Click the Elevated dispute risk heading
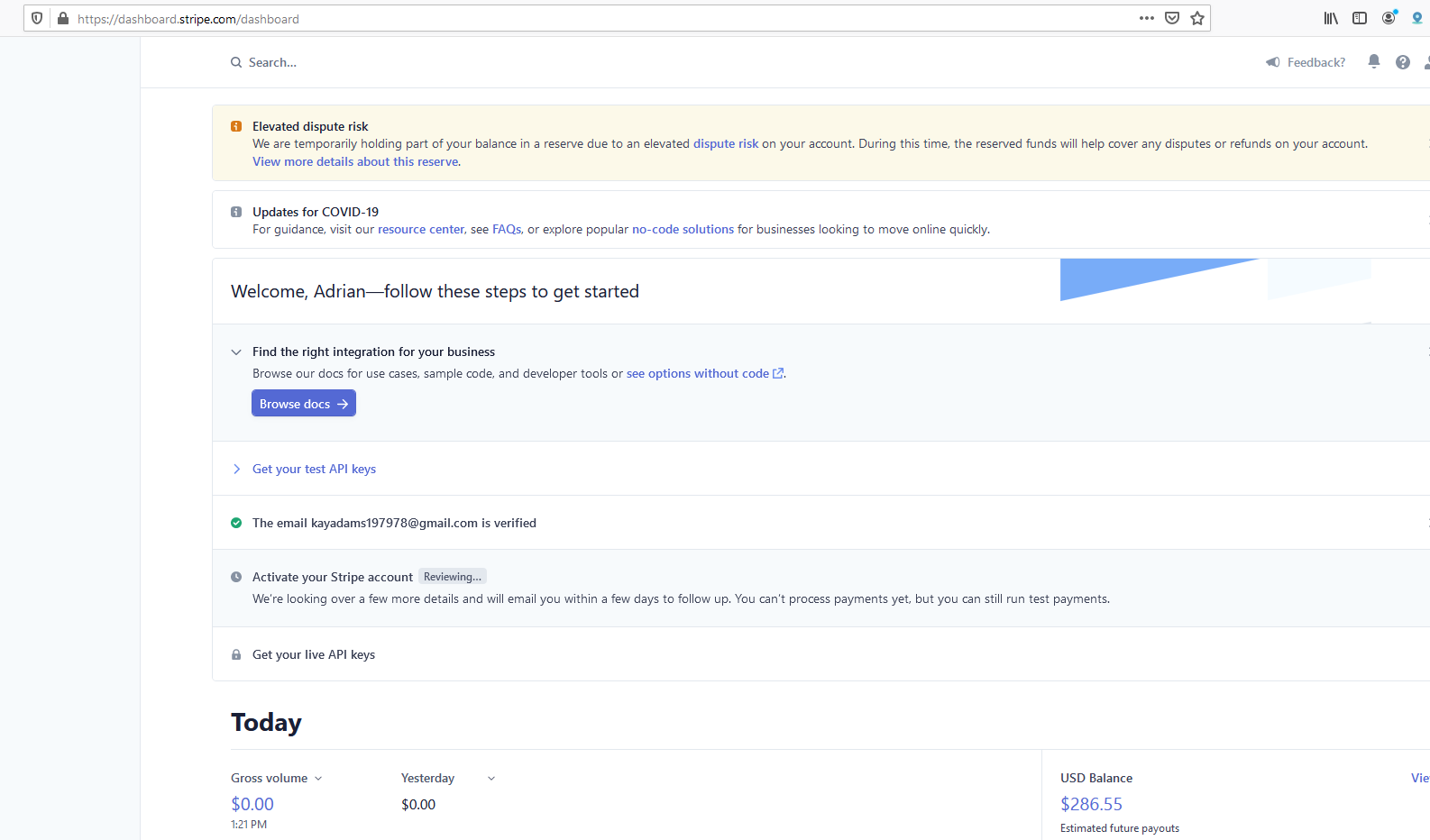The width and height of the screenshot is (1430, 840). 310,126
